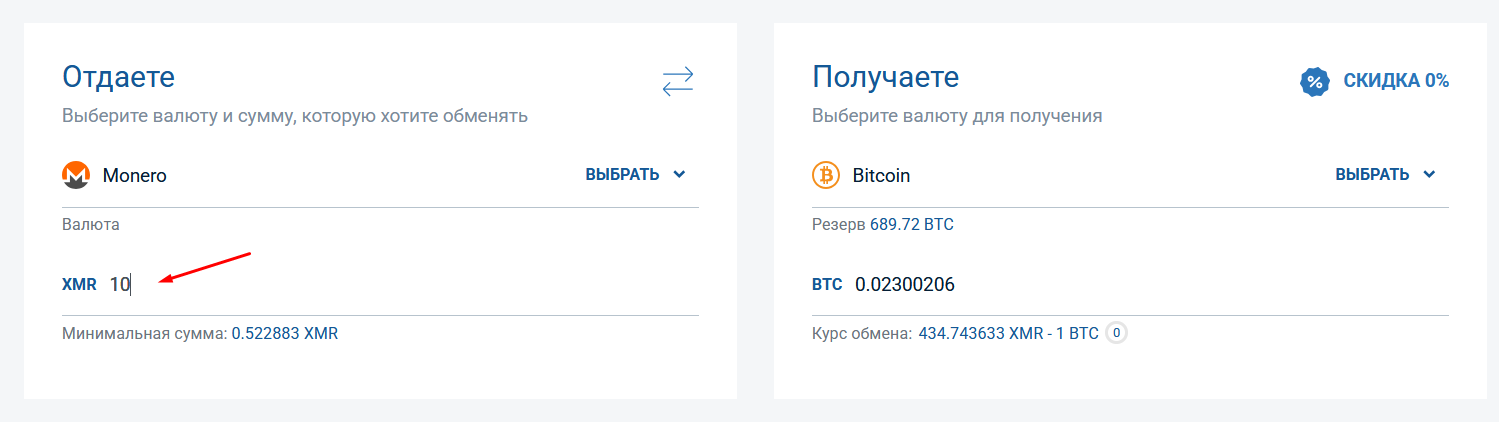Click exchange rate 434.743633 XMR - 1 BTC
Screen dimensions: 1499x422
(x=1008, y=333)
